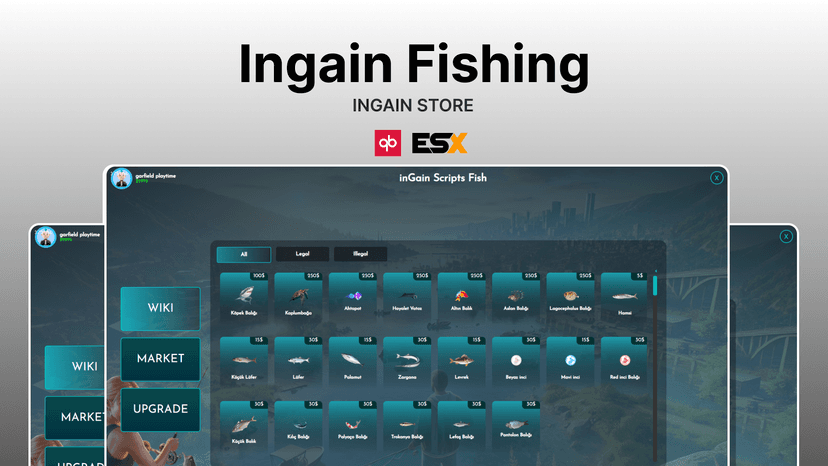Screen dimensions: 828x466
Task: Click the ESX framework logo
Action: tap(439, 143)
